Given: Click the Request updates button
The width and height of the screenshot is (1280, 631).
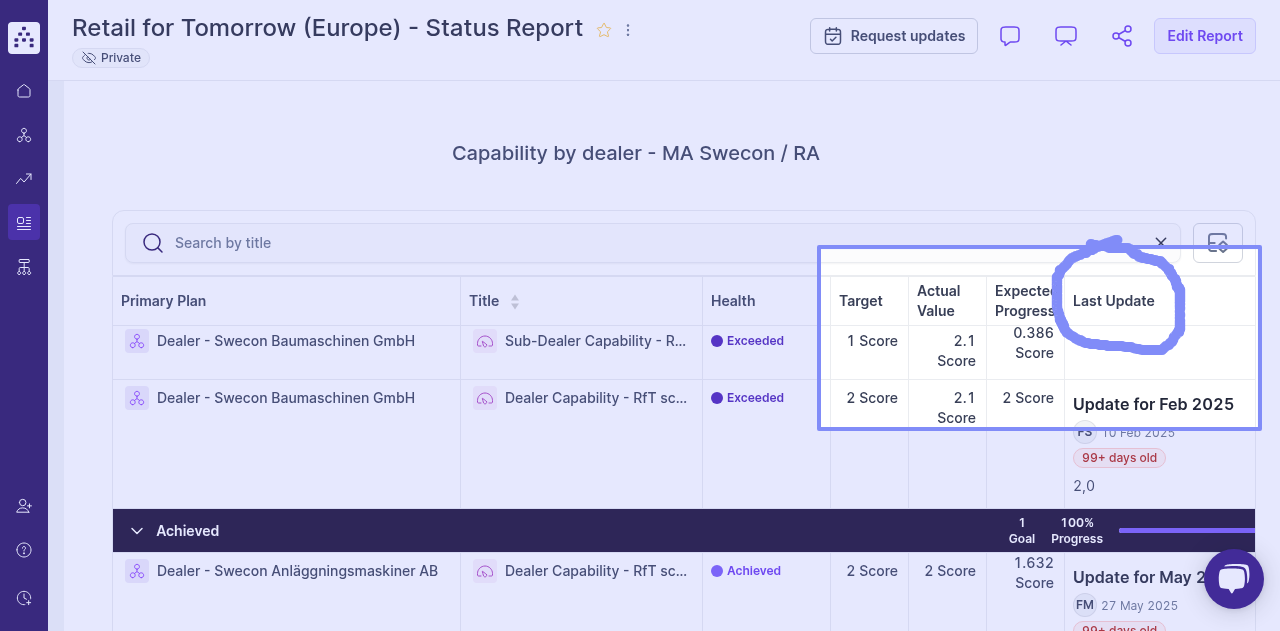Looking at the screenshot, I should click(x=893, y=36).
